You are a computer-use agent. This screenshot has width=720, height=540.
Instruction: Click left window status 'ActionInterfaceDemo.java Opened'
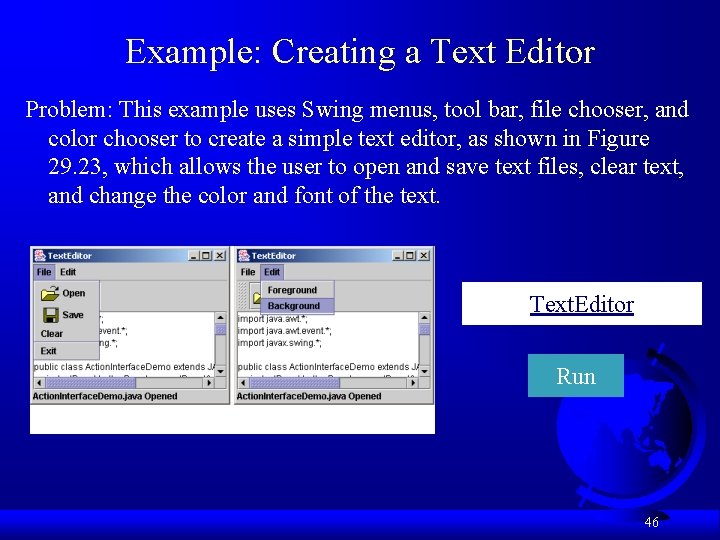[105, 396]
